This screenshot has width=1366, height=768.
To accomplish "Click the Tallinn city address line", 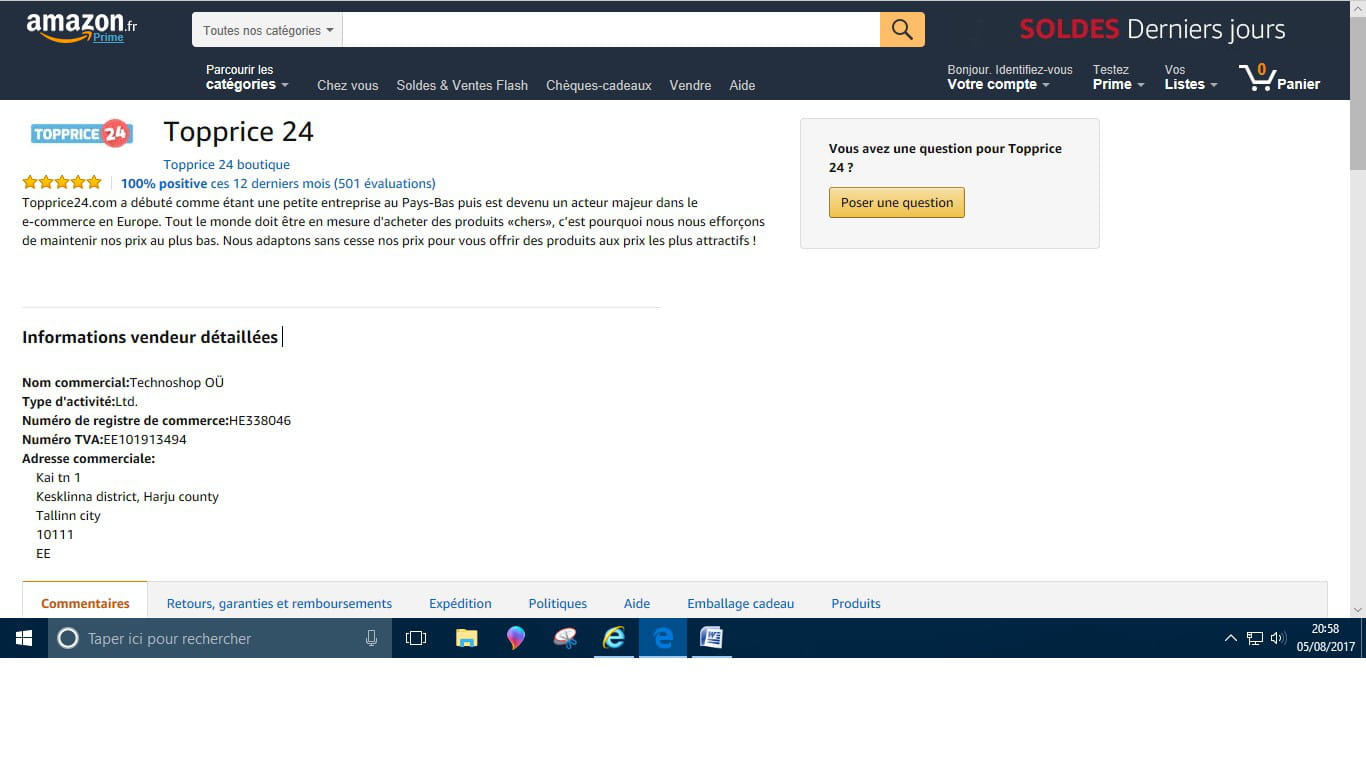I will tap(68, 515).
